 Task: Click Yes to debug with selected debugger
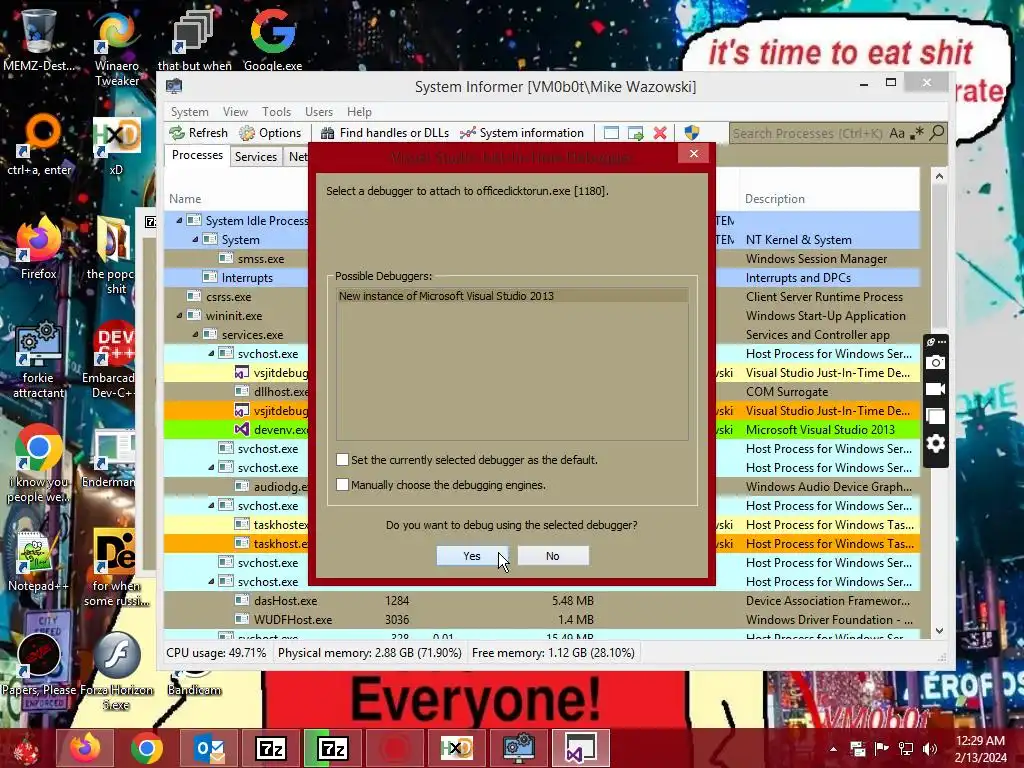[x=472, y=556]
